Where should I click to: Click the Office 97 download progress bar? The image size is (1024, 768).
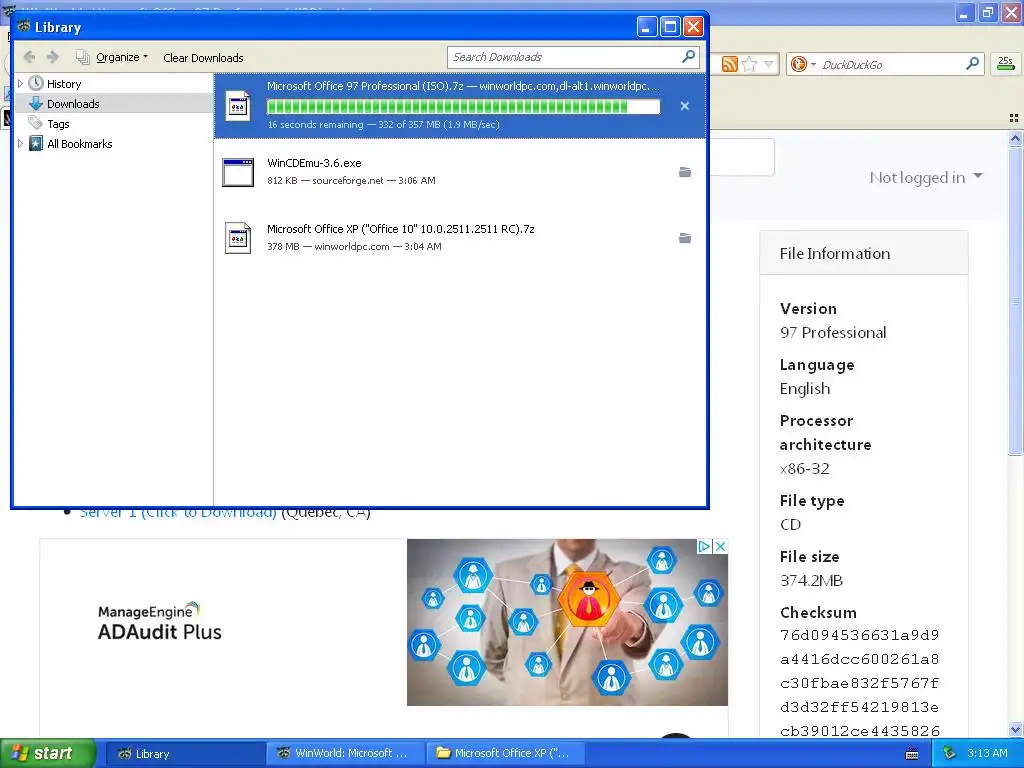click(463, 106)
